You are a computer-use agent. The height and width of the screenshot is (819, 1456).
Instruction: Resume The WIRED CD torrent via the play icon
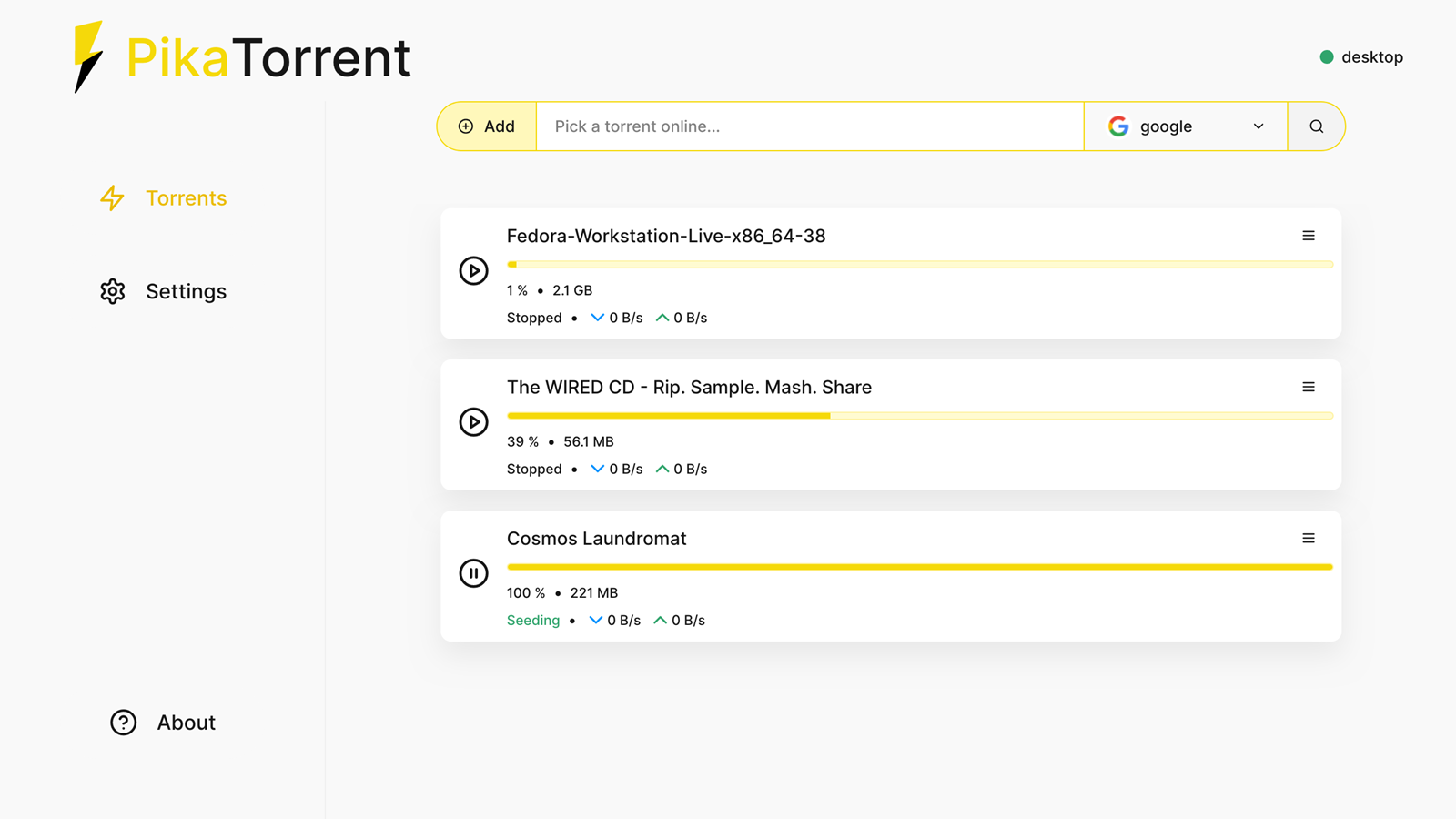coord(473,421)
